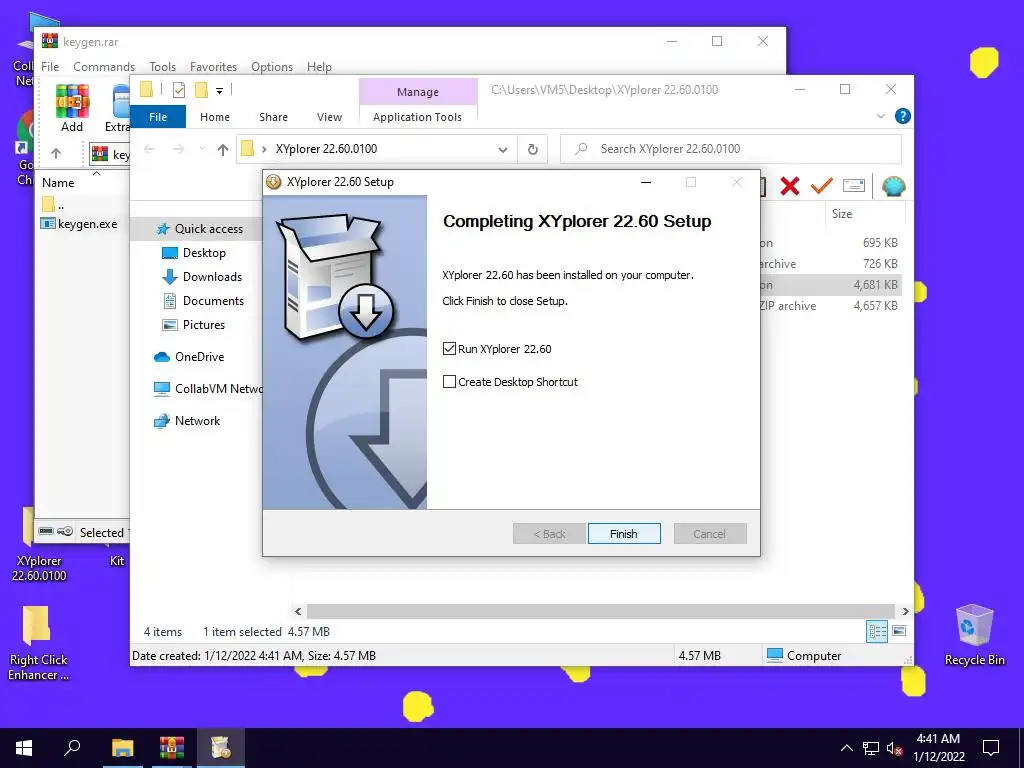Enable the Create Desktop Shortcut checkbox
Image resolution: width=1024 pixels, height=768 pixels.
(449, 381)
